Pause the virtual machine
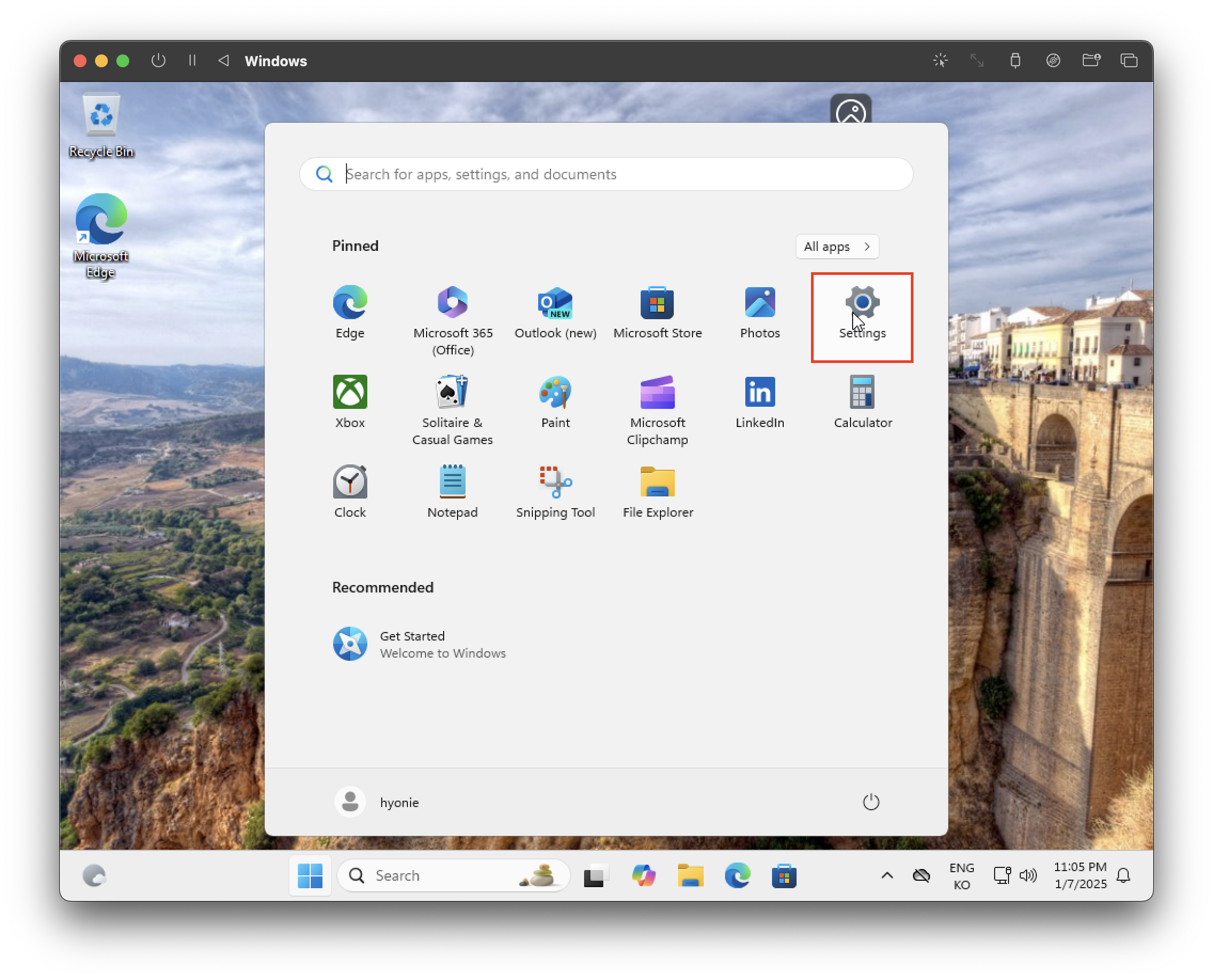This screenshot has height=980, width=1213. (x=192, y=60)
